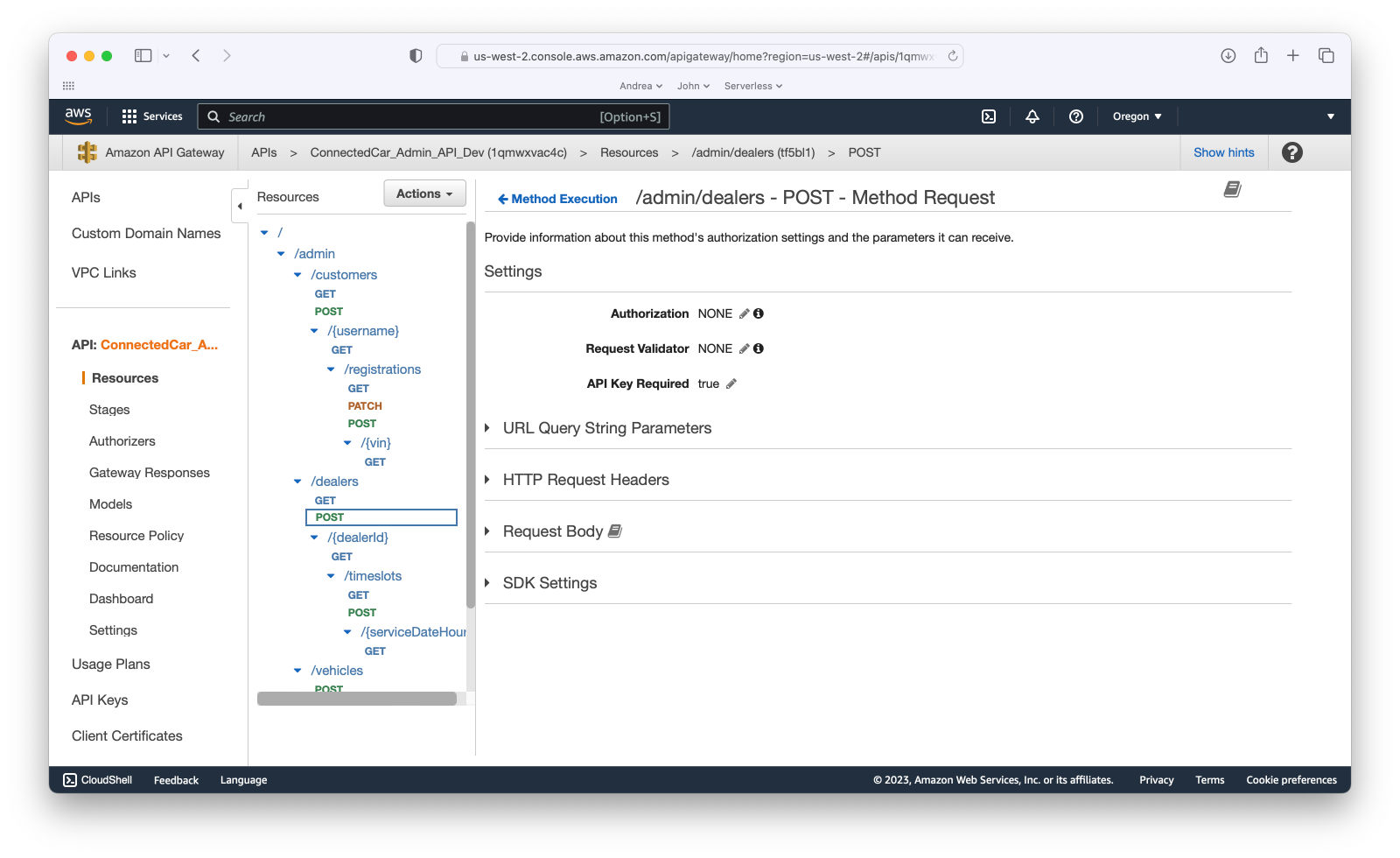Reload the page from the address bar
Viewport: 1400px width, 858px height.
pos(953,56)
